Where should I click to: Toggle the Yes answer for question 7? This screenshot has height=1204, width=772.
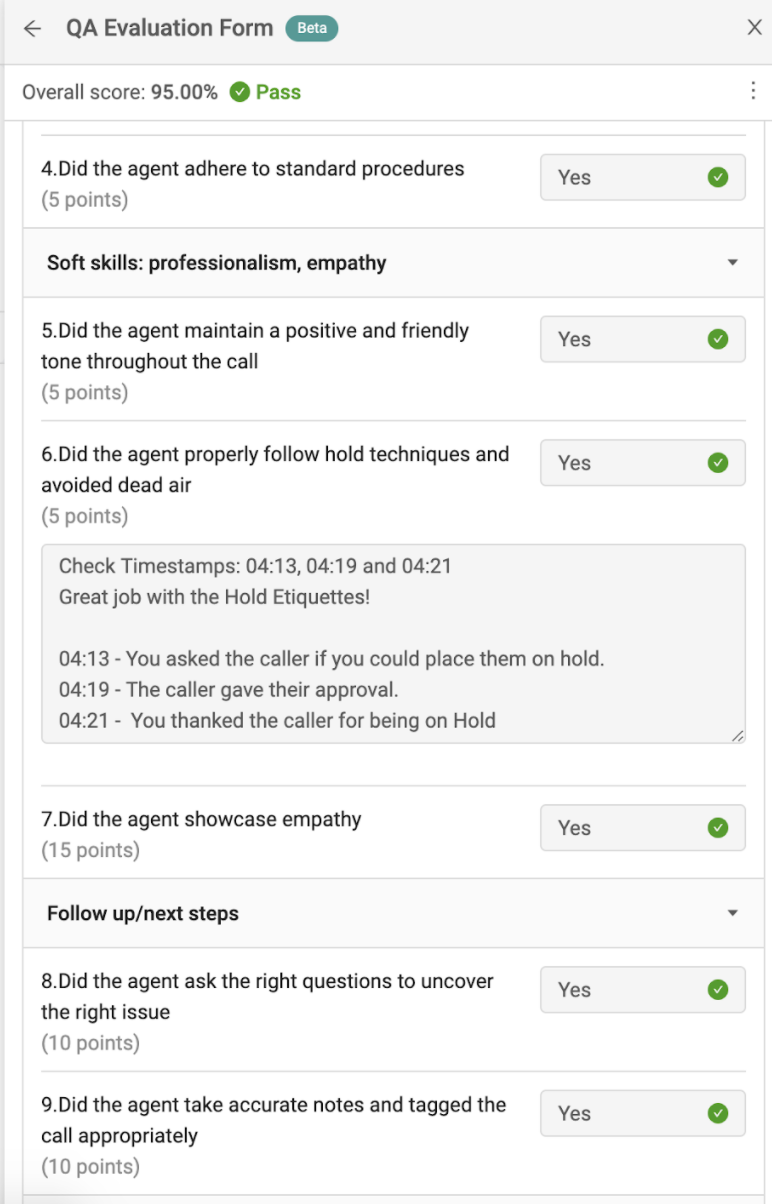pyautogui.click(x=643, y=828)
